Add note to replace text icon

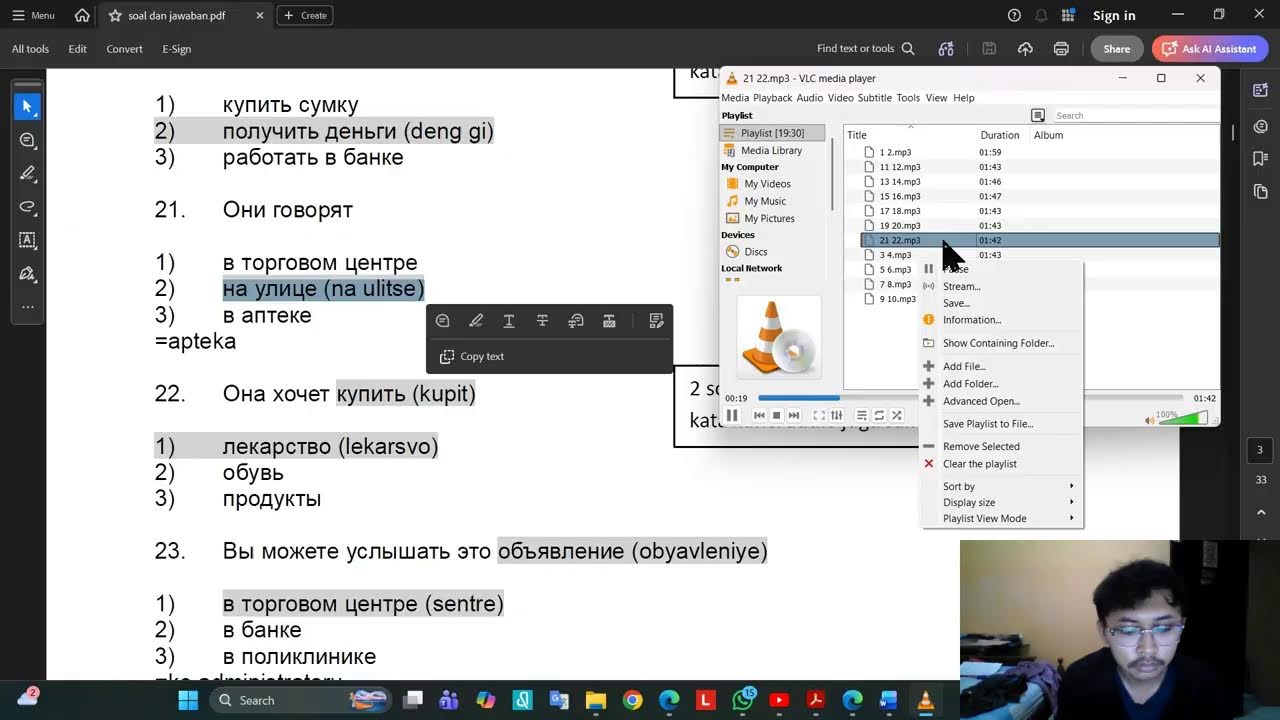click(x=576, y=321)
